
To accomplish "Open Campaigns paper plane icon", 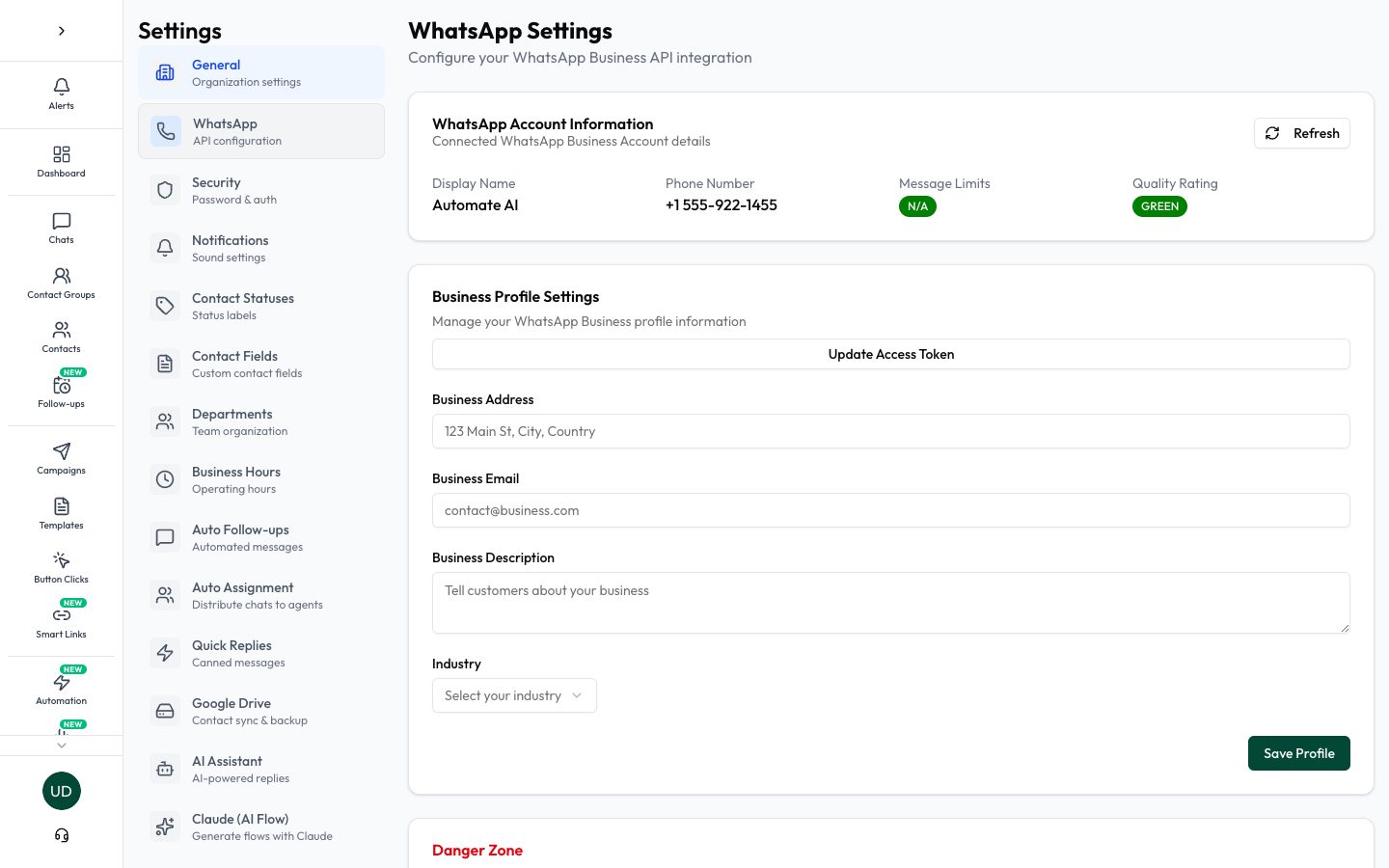I will (61, 451).
